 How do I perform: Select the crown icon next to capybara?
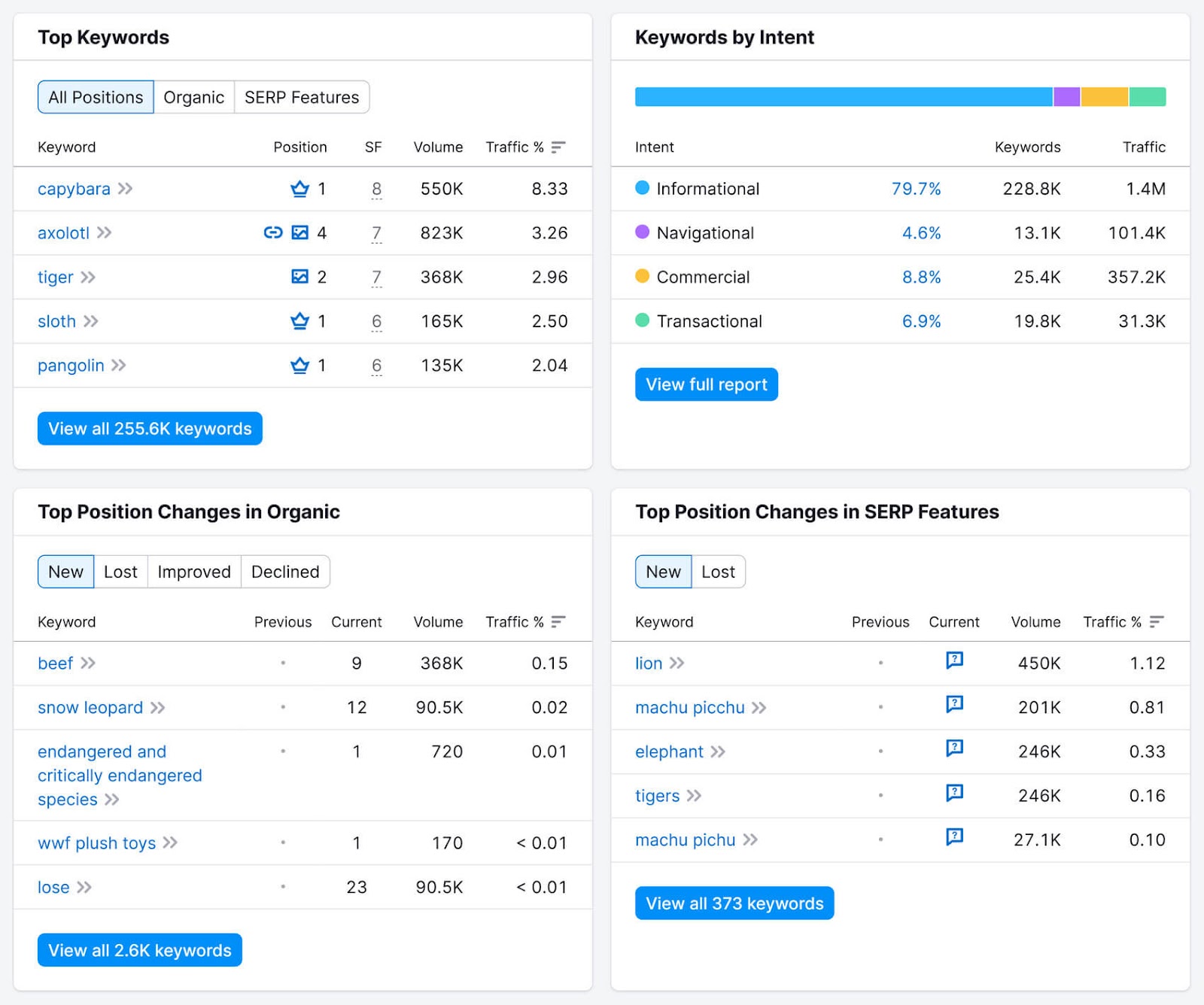coord(299,190)
